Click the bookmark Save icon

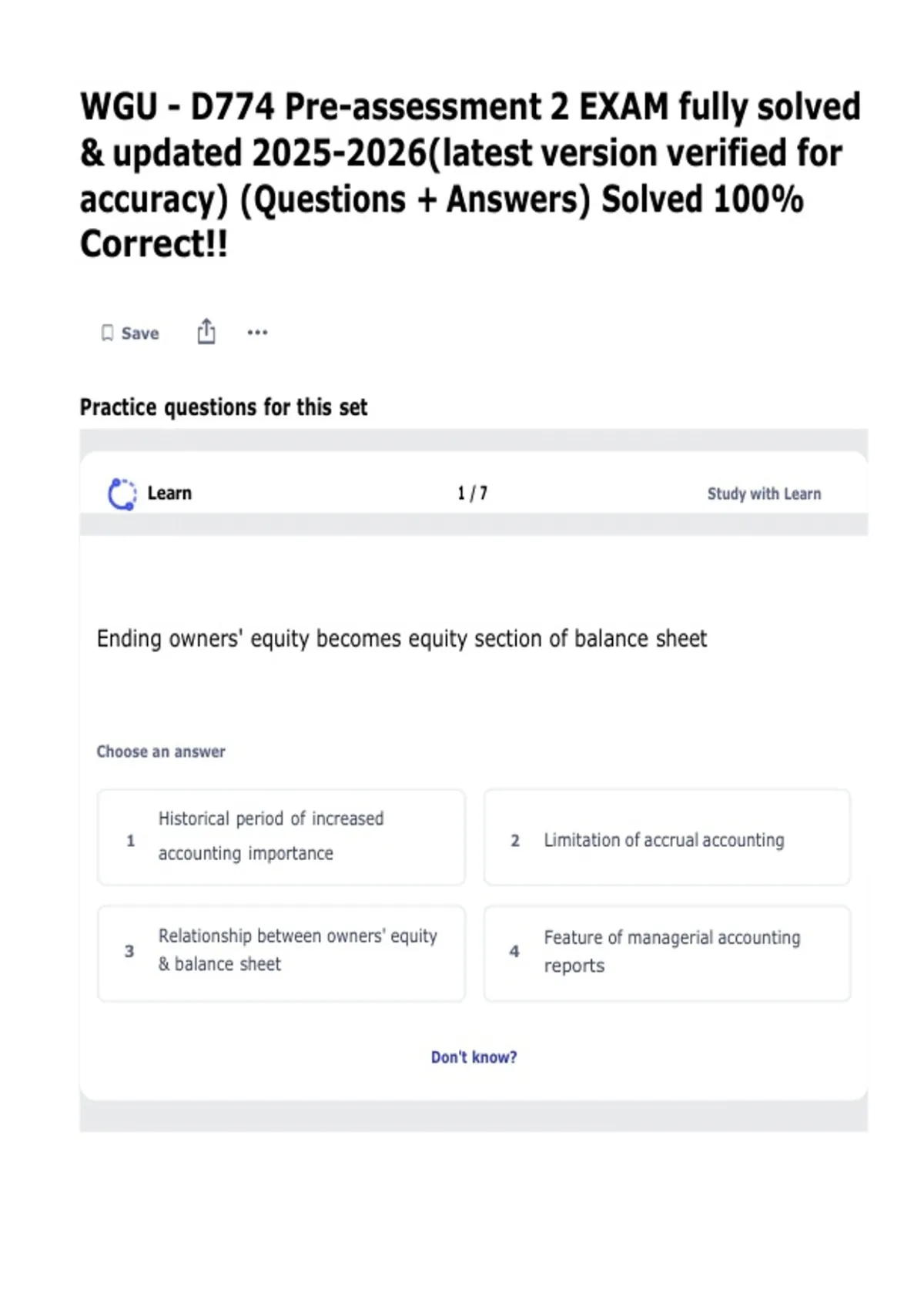pos(107,333)
